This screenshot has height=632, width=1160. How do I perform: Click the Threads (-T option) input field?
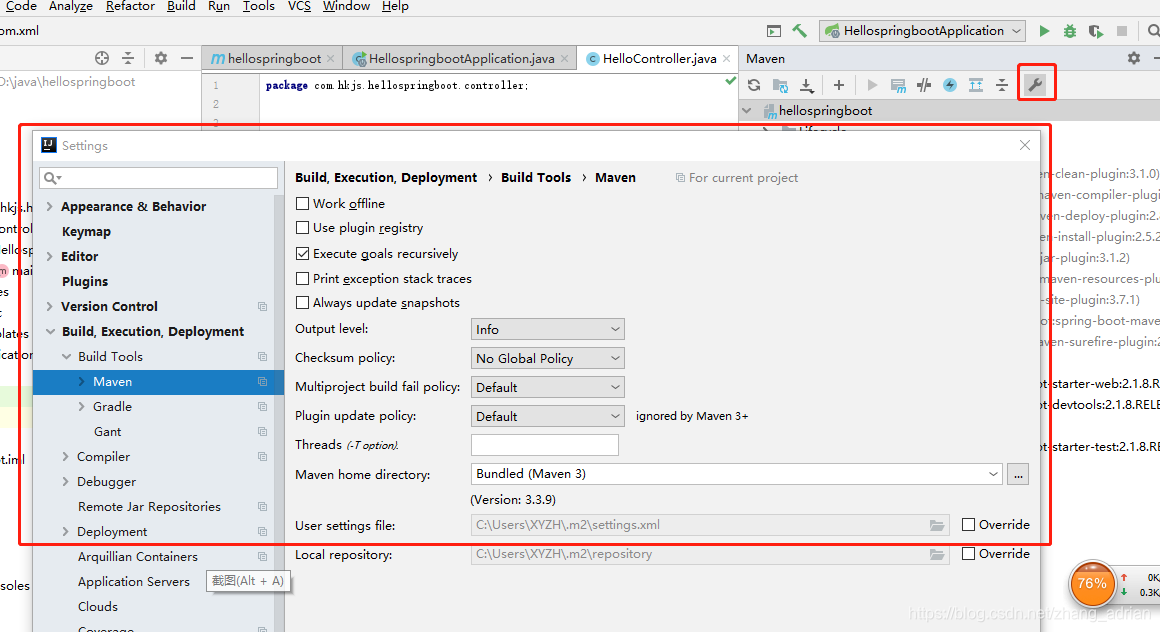(544, 445)
